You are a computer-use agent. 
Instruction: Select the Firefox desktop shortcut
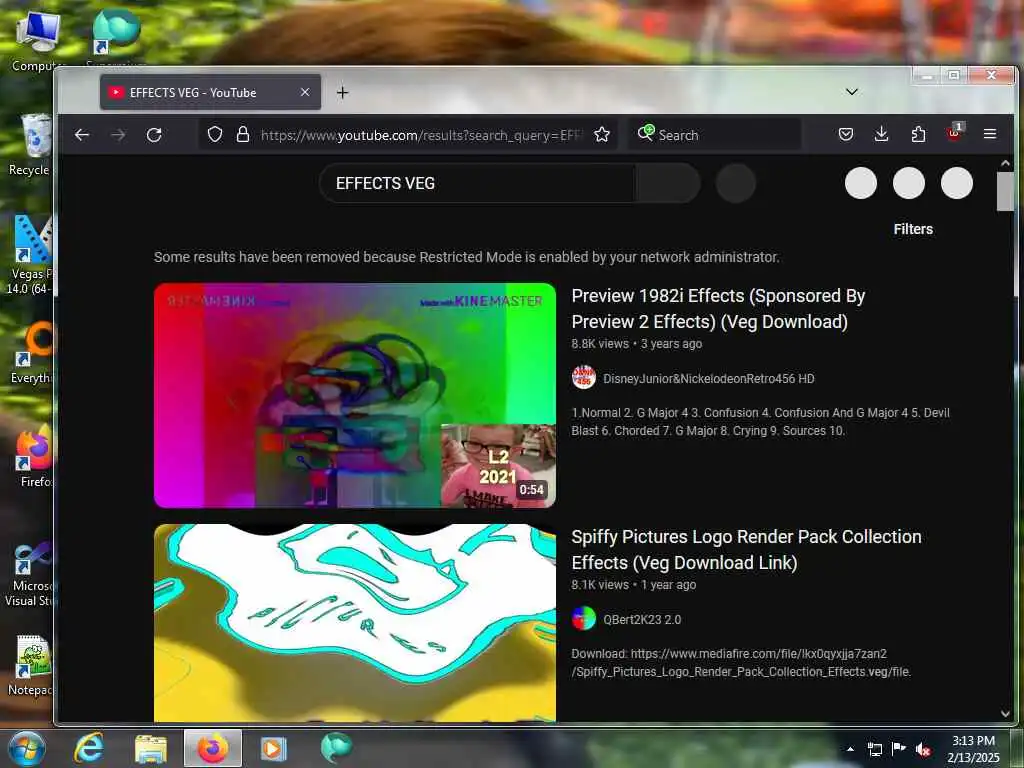point(33,458)
